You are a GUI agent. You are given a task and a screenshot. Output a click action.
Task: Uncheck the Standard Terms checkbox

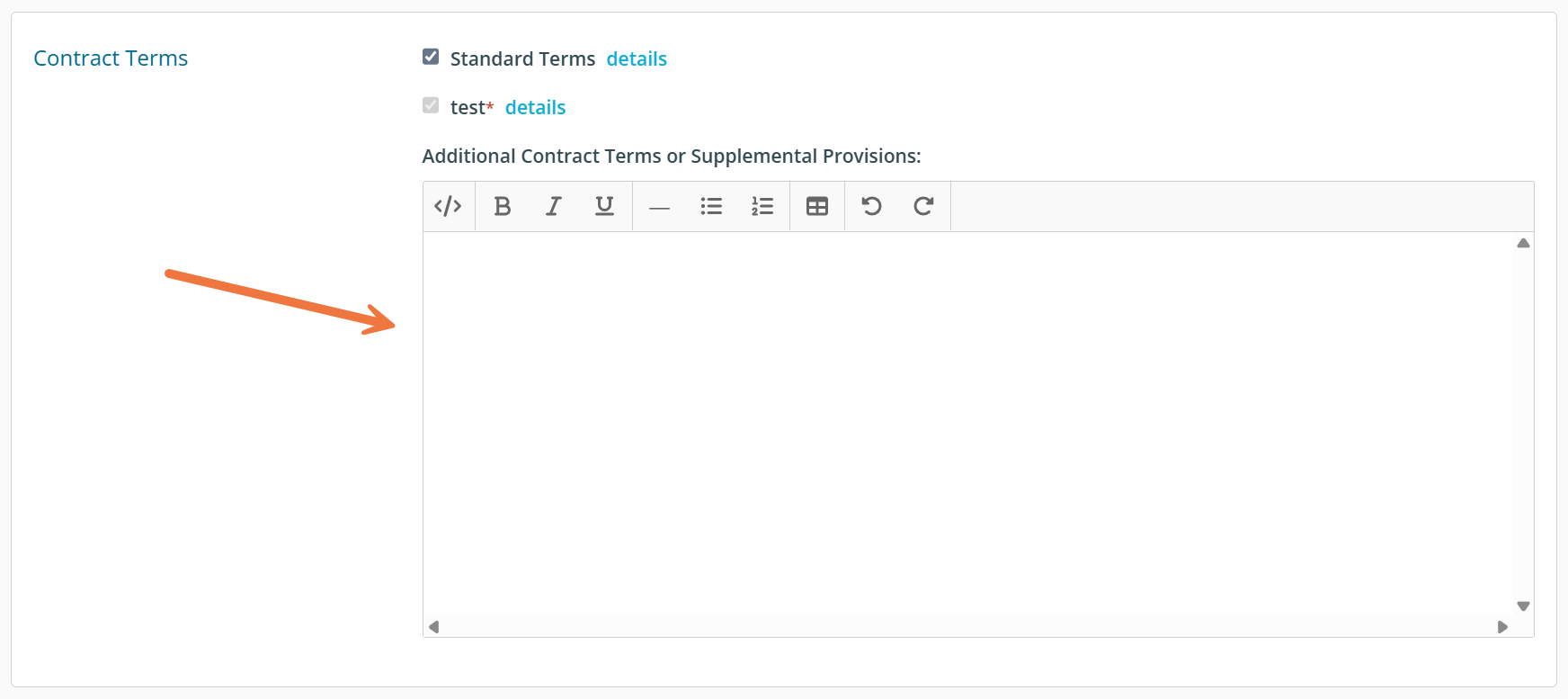point(431,58)
